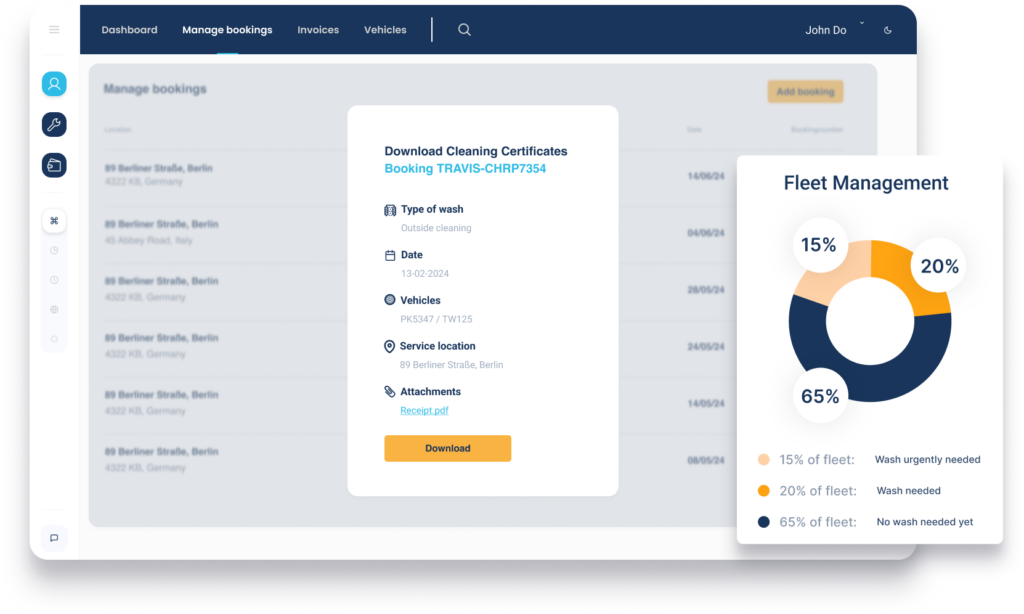Select the wallet sidebar icon

point(54,165)
